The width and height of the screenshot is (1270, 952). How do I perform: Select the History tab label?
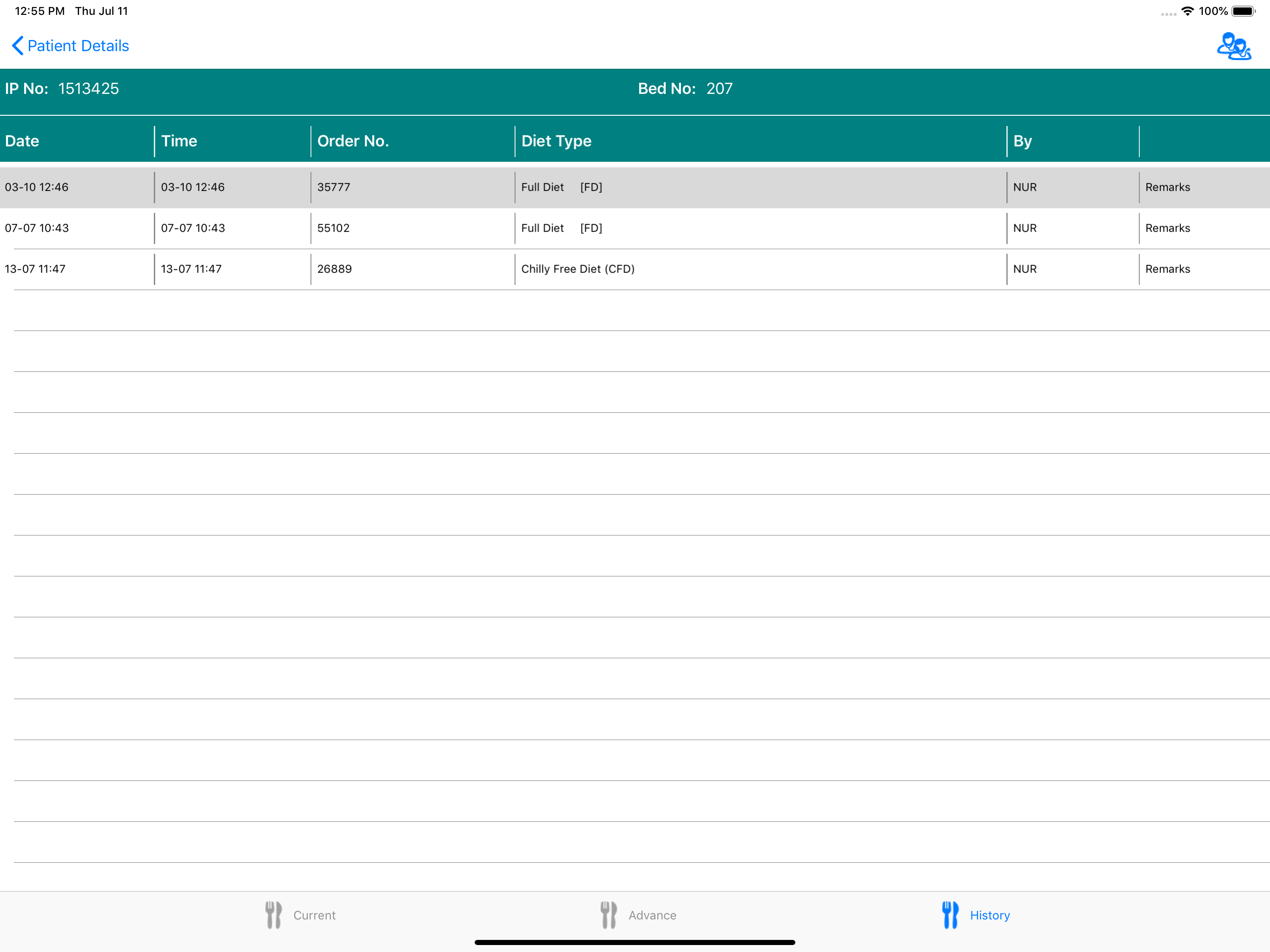[x=990, y=915]
